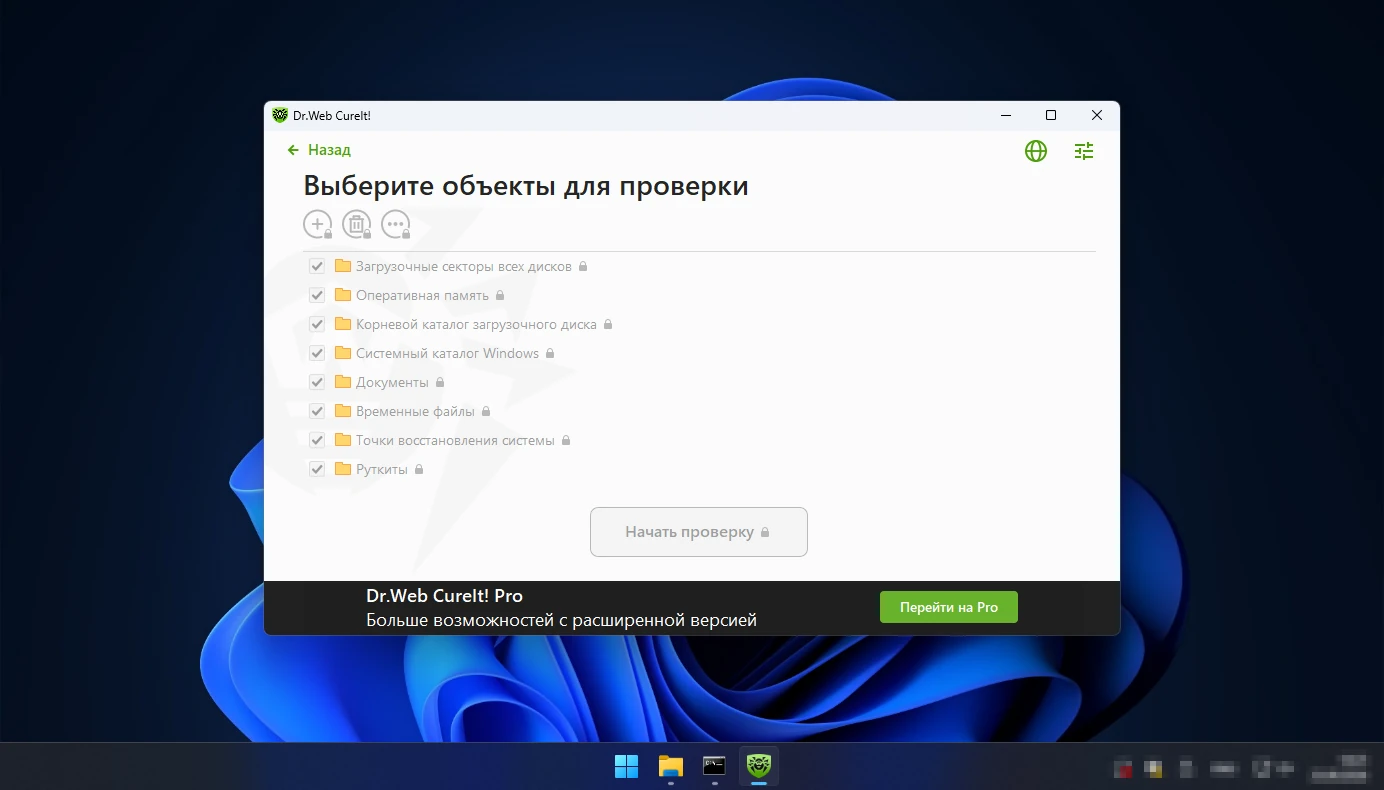This screenshot has height=790, width=1384.
Task: Select the Документы label
Action: pyautogui.click(x=392, y=383)
